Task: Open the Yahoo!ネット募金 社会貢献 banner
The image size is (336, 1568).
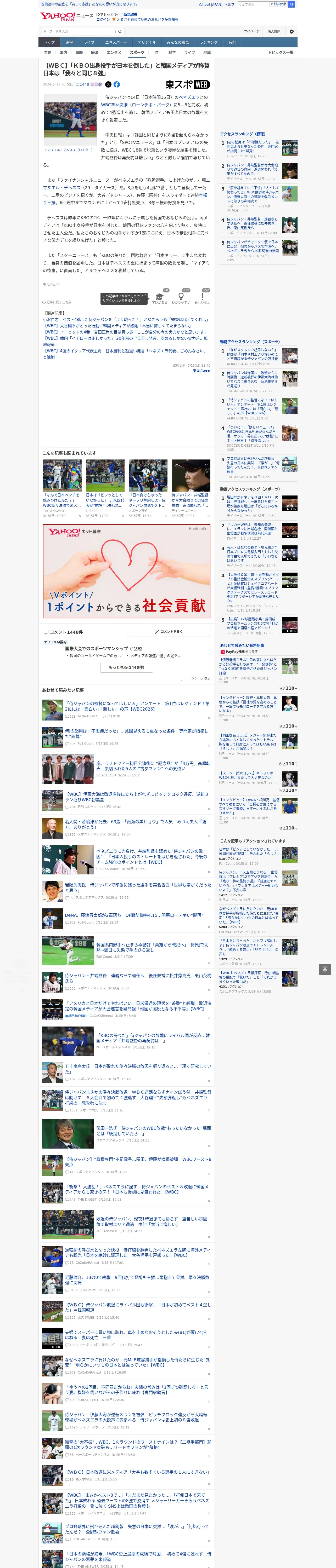Action: coord(127,571)
